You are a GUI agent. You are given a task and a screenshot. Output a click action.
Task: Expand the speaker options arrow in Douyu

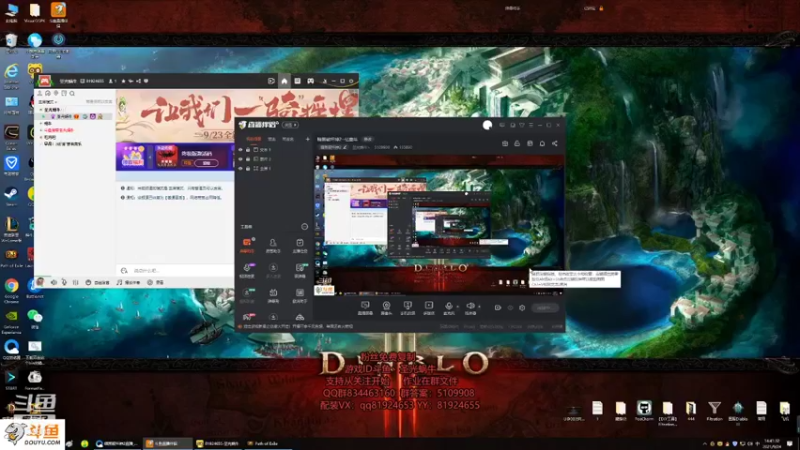click(x=479, y=307)
